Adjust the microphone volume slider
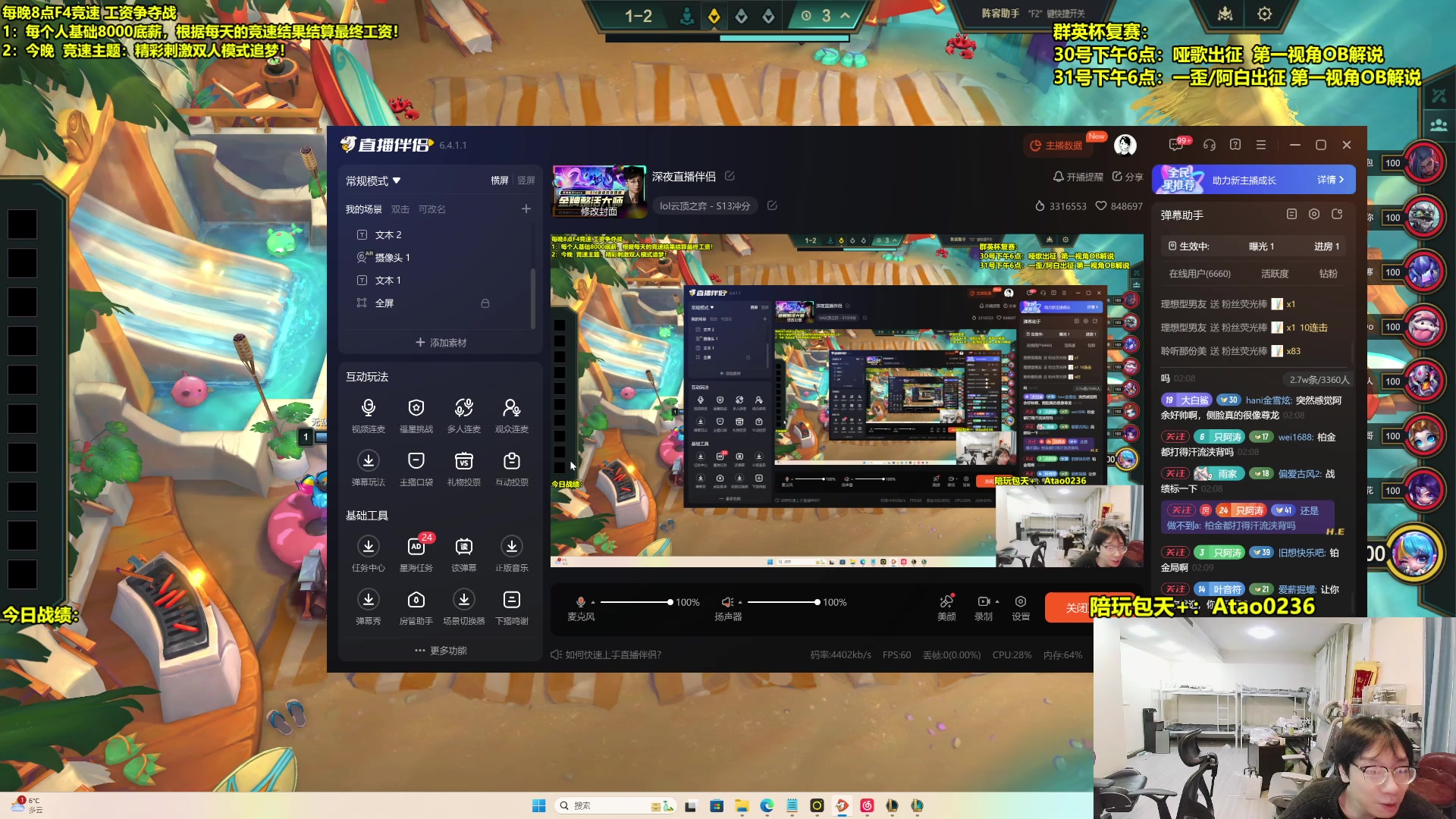The image size is (1456, 819). 635,602
